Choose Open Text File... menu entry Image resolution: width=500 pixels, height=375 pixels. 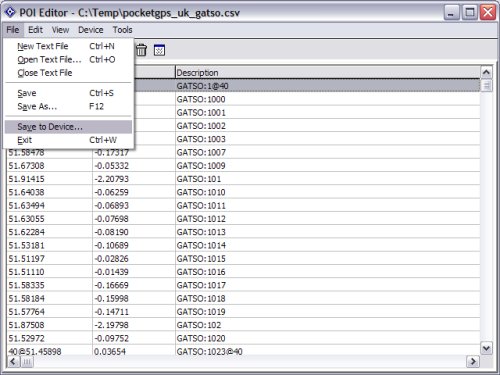(68, 59)
